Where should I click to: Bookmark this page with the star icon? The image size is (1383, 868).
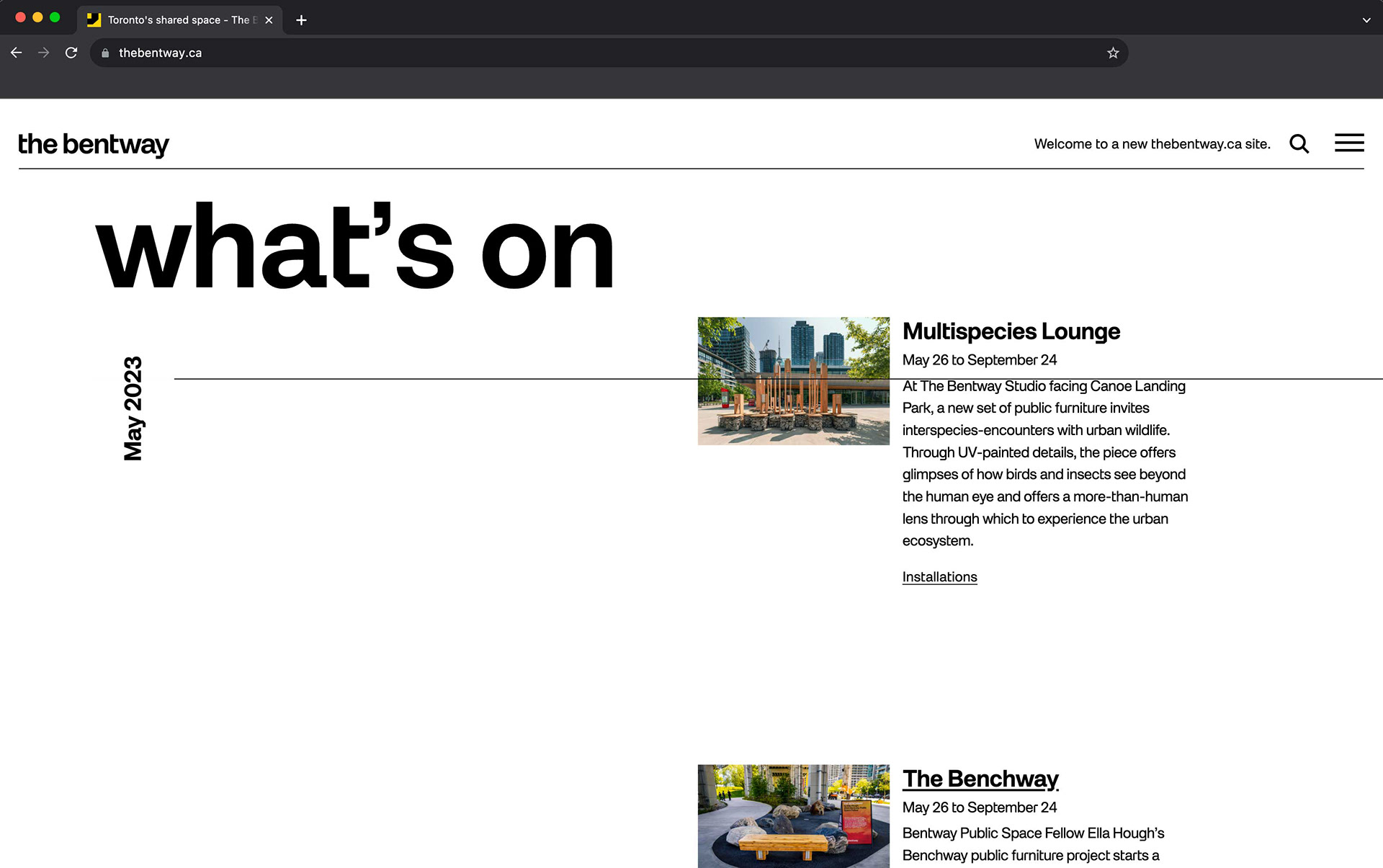pyautogui.click(x=1113, y=53)
